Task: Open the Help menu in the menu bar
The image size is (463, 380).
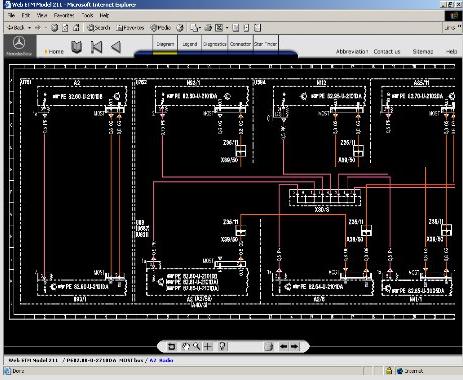Action: (104, 15)
